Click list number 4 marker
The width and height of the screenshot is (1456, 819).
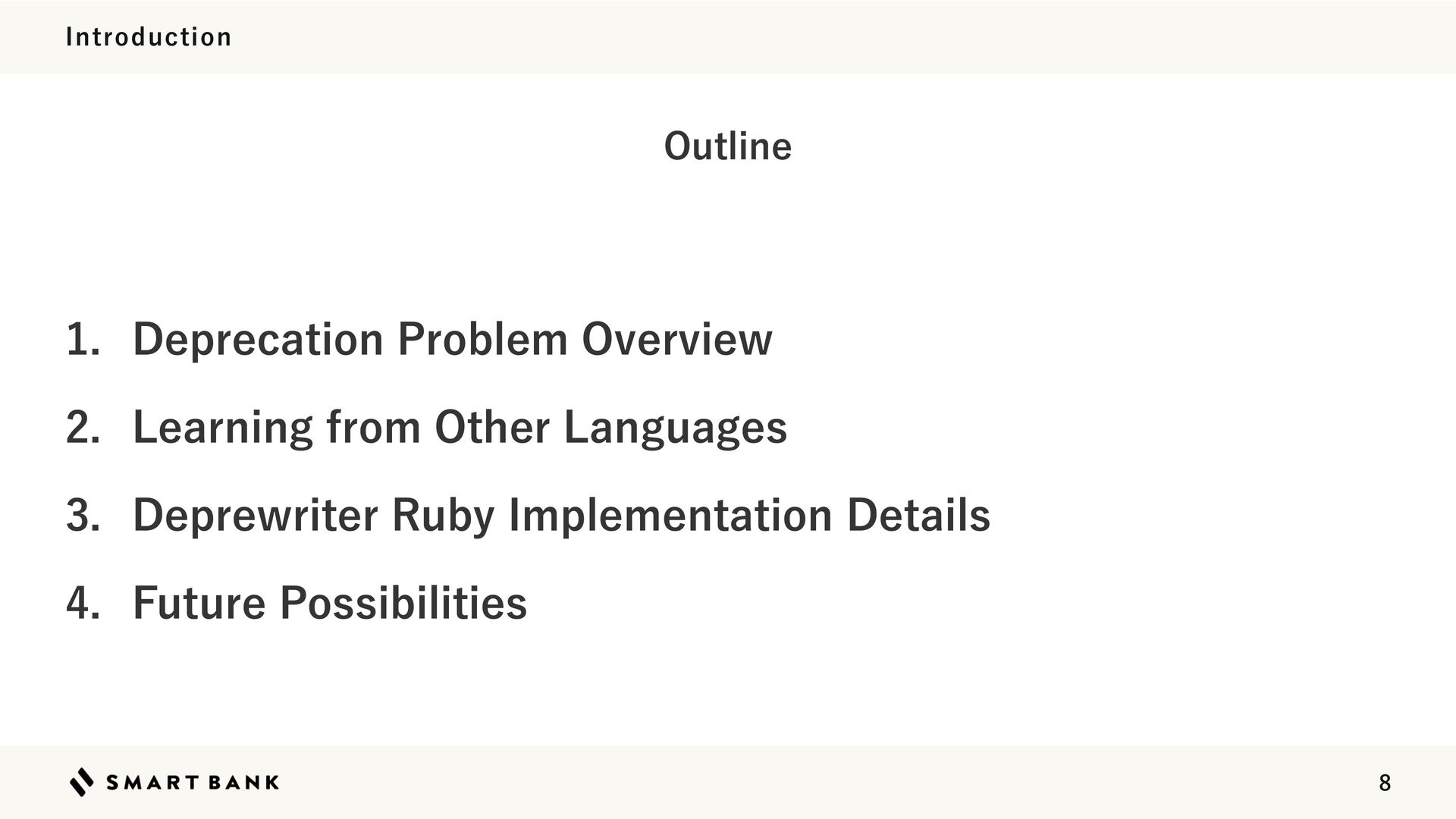tap(82, 603)
